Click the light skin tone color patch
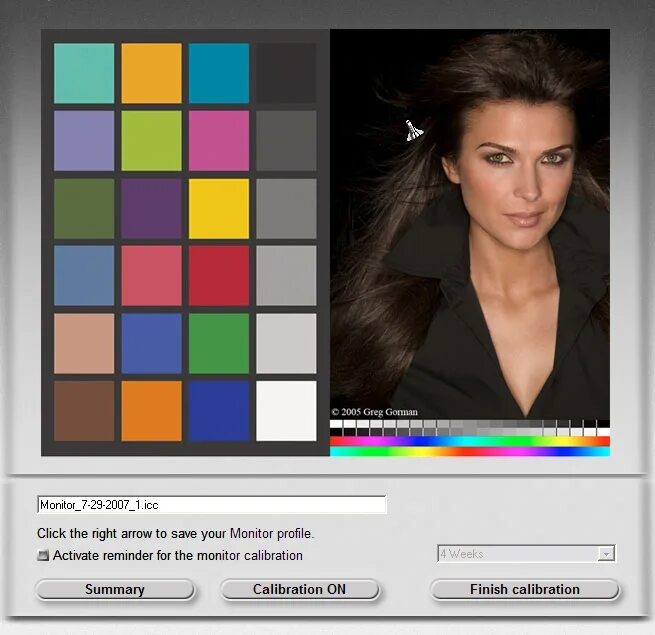The height and width of the screenshot is (635, 655). point(84,343)
